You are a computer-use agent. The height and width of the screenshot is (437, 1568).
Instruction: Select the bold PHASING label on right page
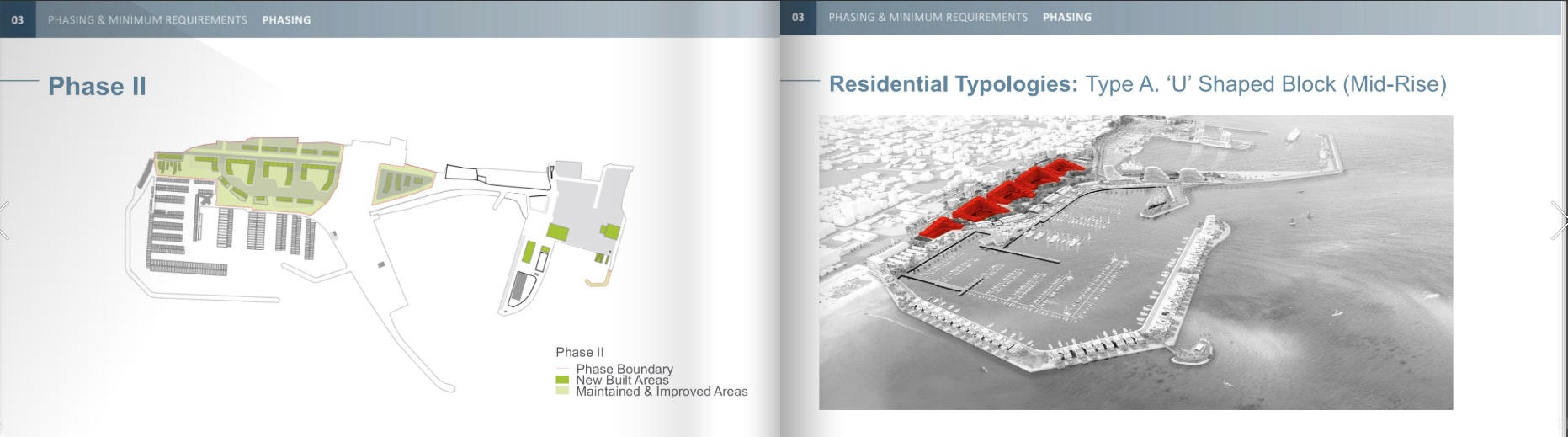coord(1066,17)
